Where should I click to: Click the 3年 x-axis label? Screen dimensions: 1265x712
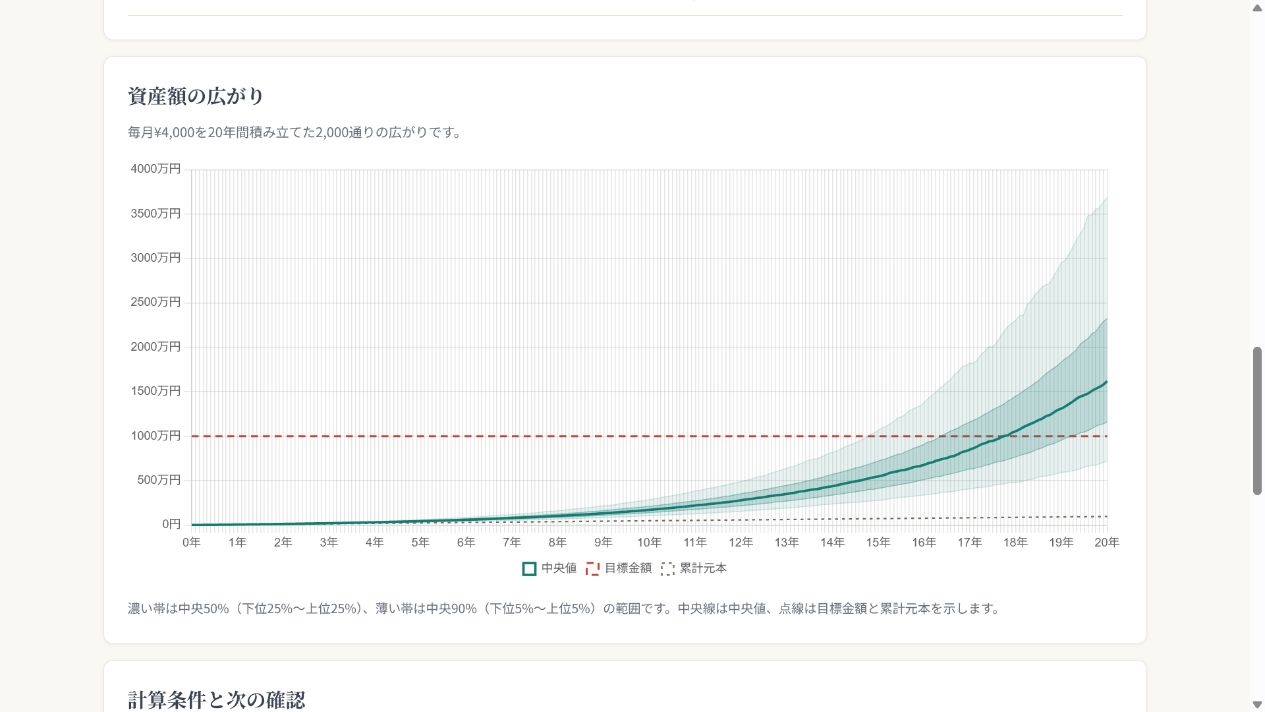[x=329, y=542]
